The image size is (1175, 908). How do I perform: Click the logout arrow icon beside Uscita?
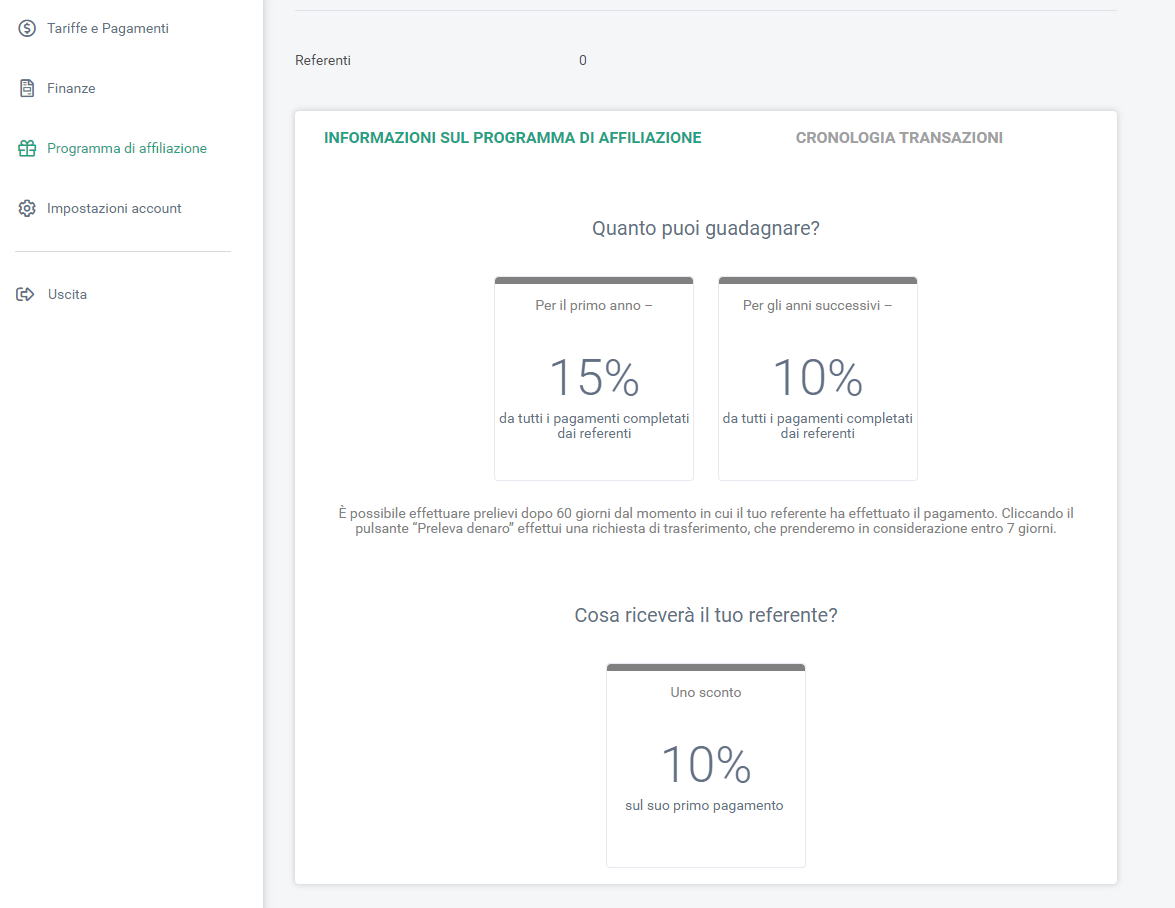tap(25, 294)
